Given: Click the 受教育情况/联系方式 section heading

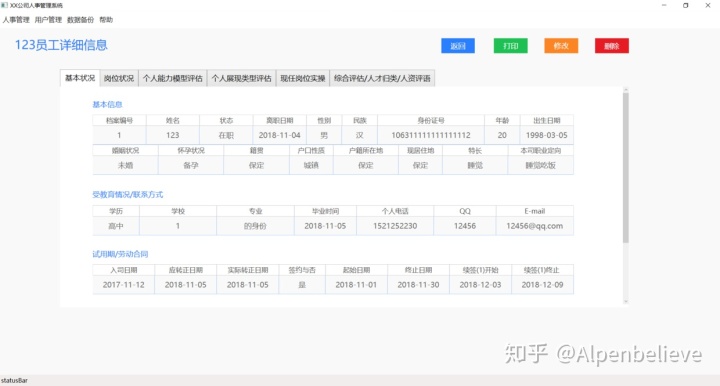Looking at the screenshot, I should [128, 195].
